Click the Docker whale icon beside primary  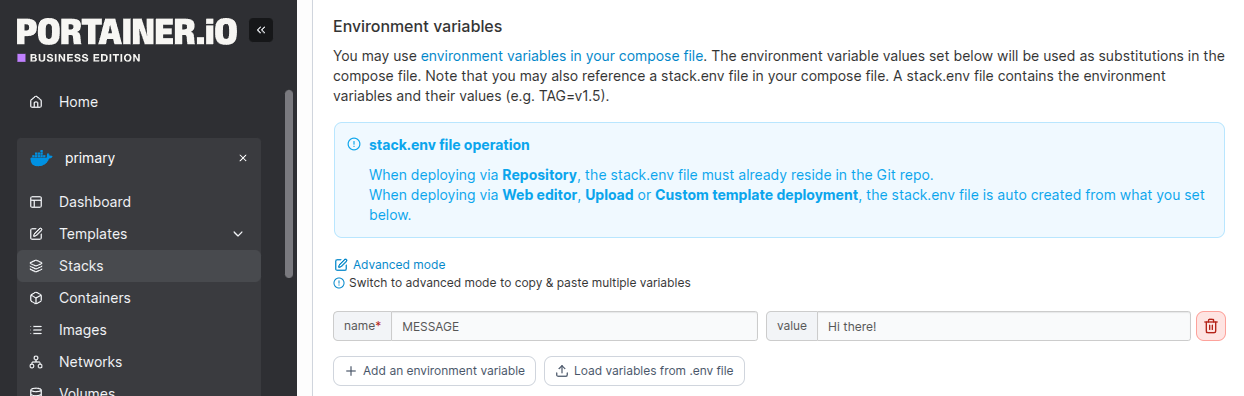pyautogui.click(x=41, y=158)
